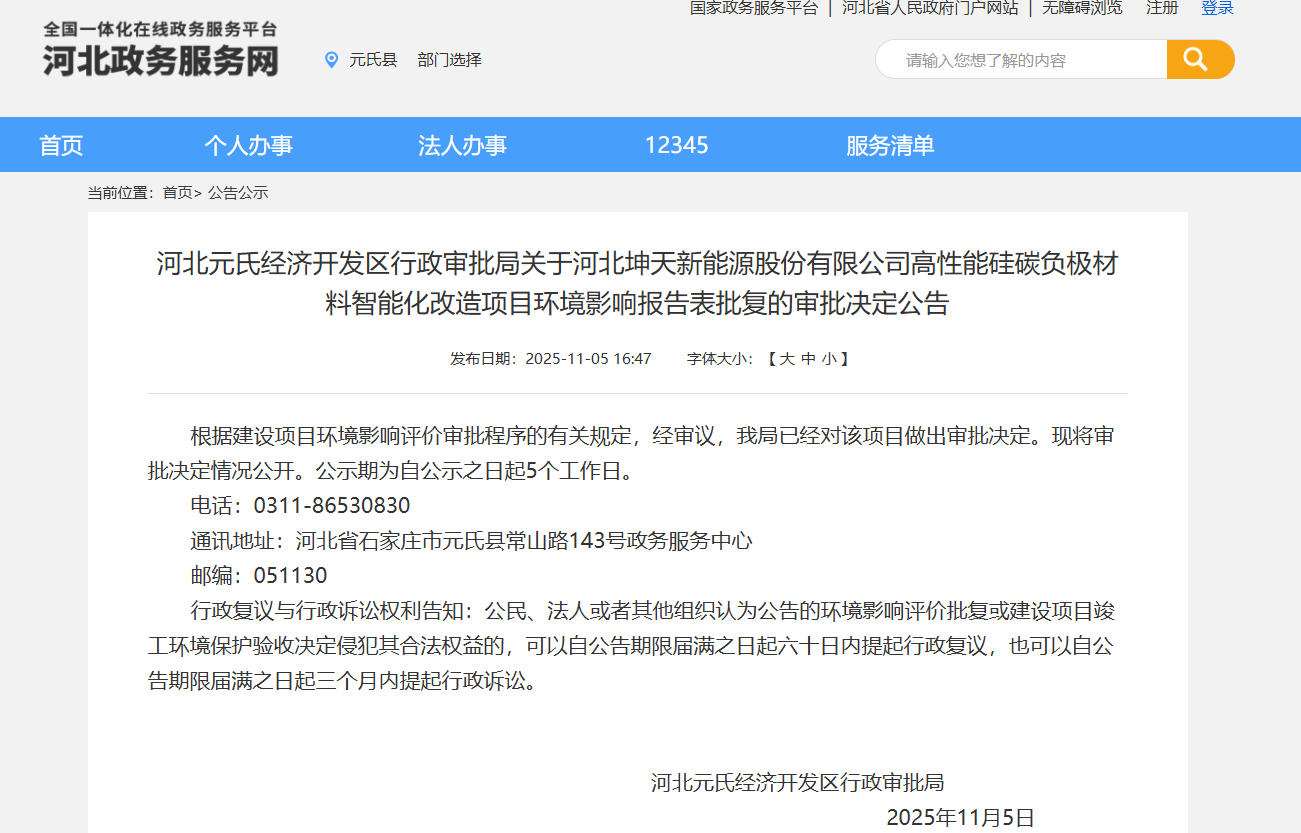This screenshot has width=1301, height=833.
Task: Set font size to 中
Action: [x=808, y=358]
